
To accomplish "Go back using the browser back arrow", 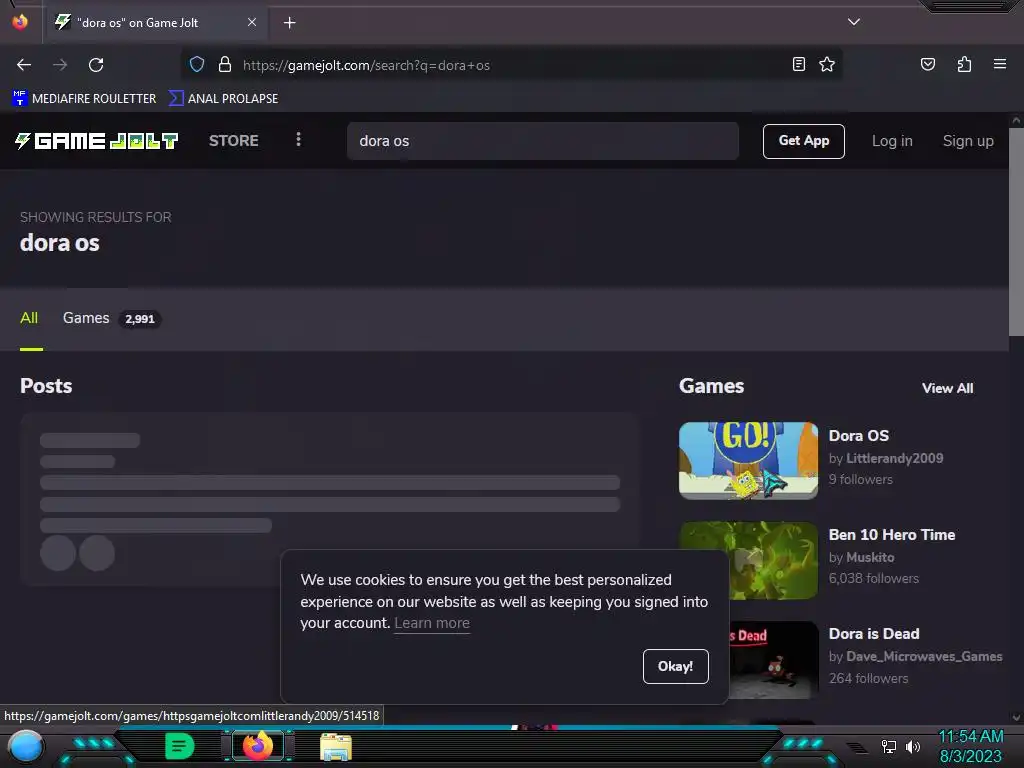I will tap(24, 65).
